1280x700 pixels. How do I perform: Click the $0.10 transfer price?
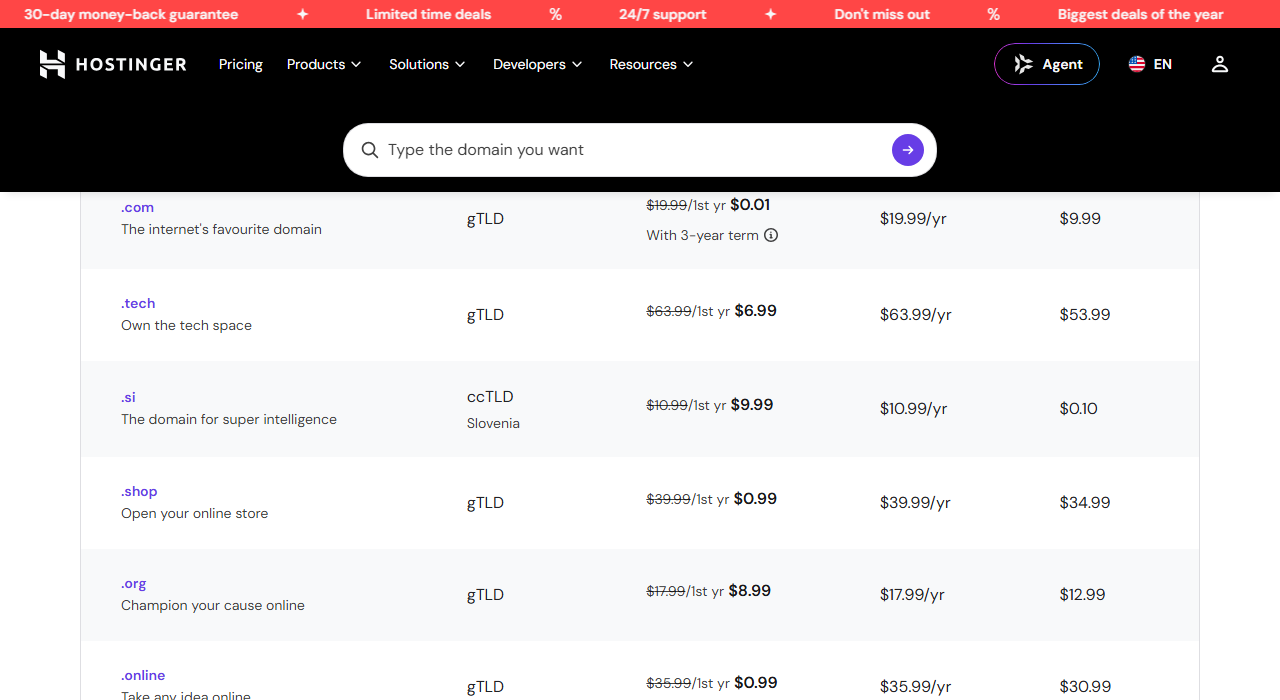[1079, 408]
